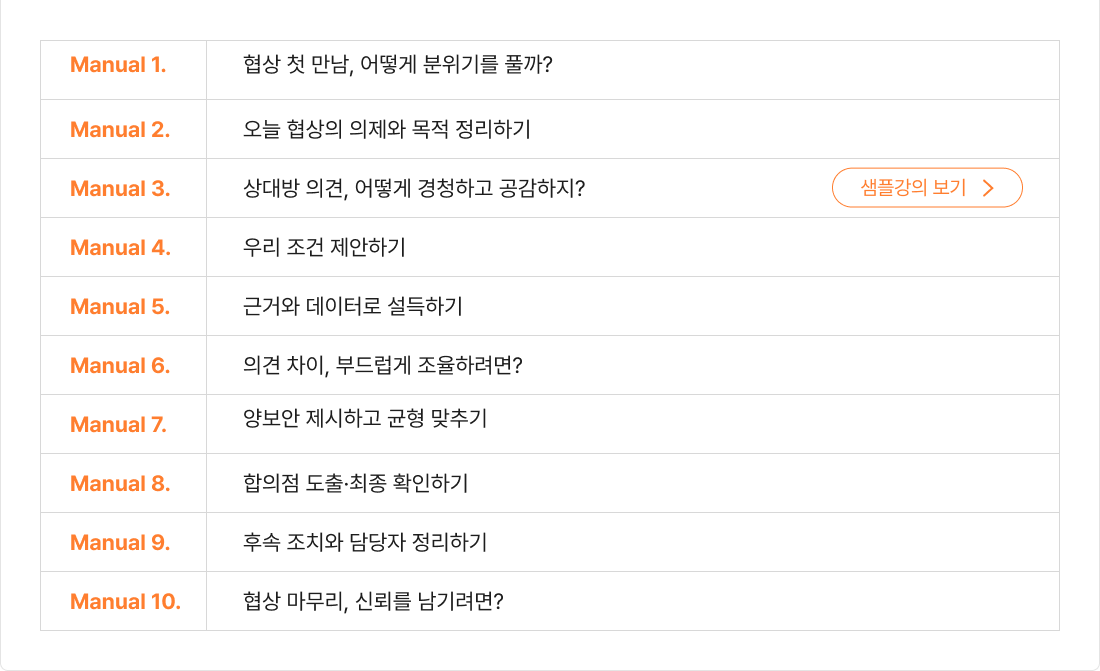Open lesson 후속 조치와 담당자 정리하기

pos(365,543)
